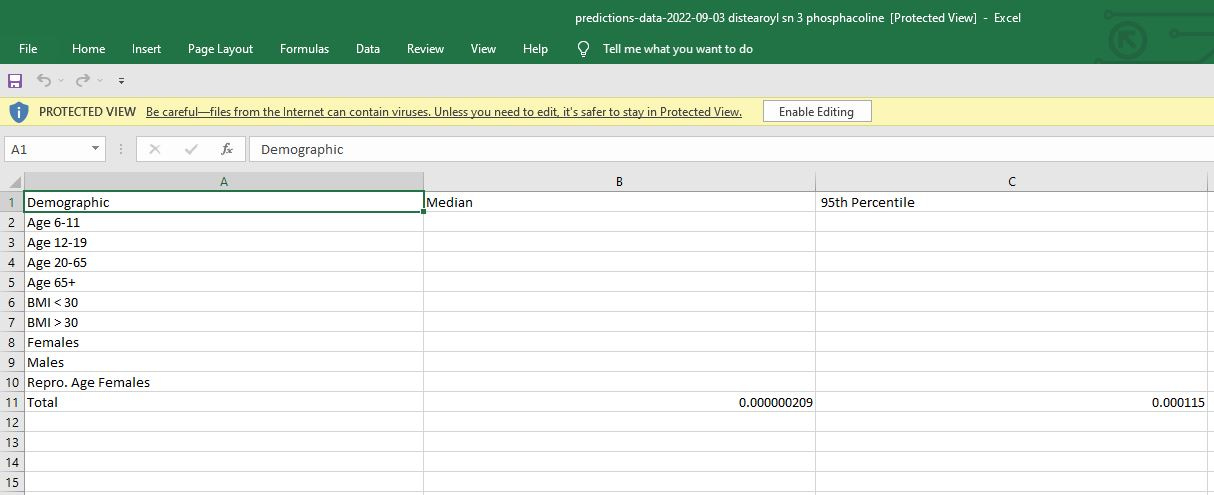Click the 'Repro. Age Females' cell
The image size is (1214, 495).
pyautogui.click(x=224, y=382)
